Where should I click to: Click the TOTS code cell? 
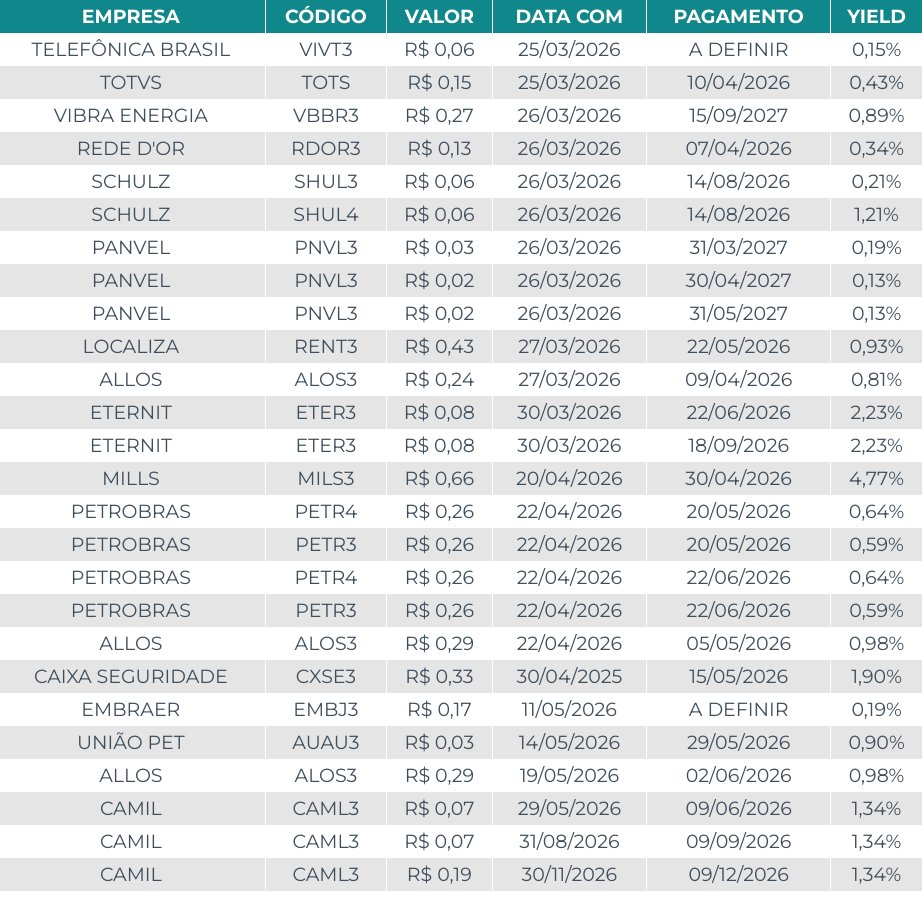326,82
